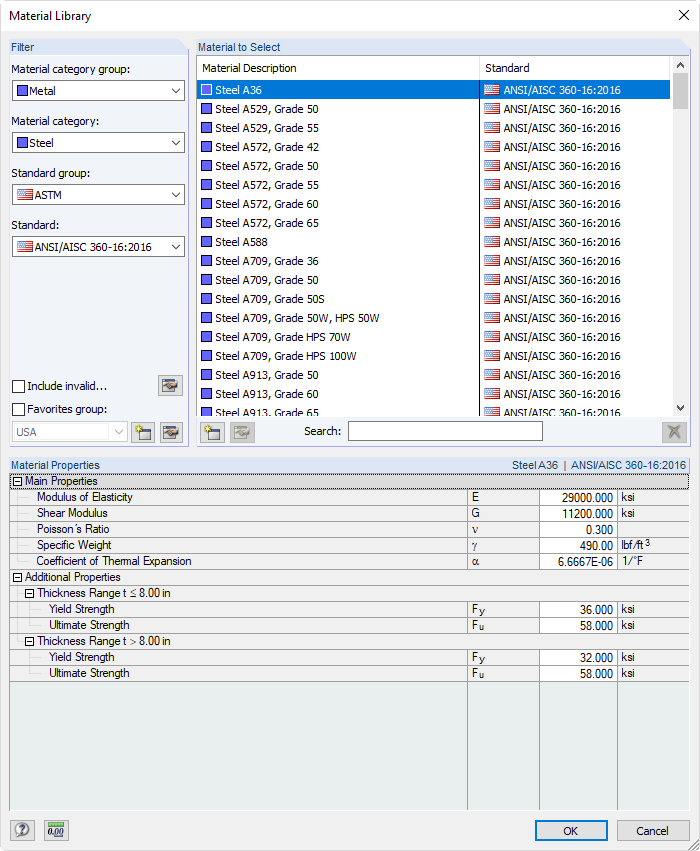700x851 pixels.
Task: Enable Favorites group checkbox
Action: point(18,409)
